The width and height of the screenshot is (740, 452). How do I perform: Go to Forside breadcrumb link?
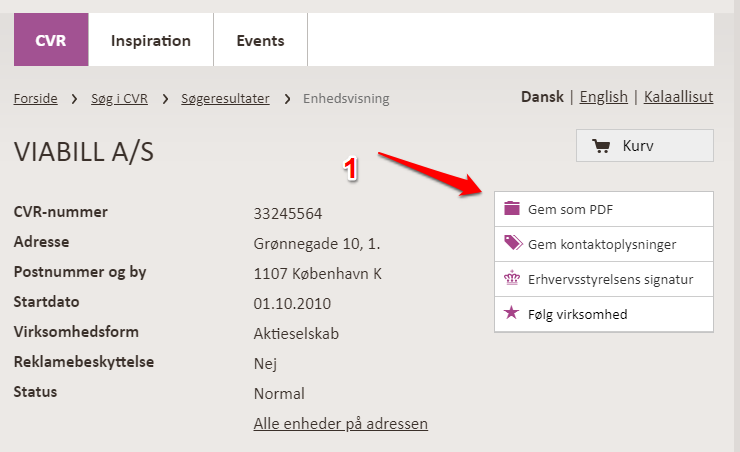35,99
